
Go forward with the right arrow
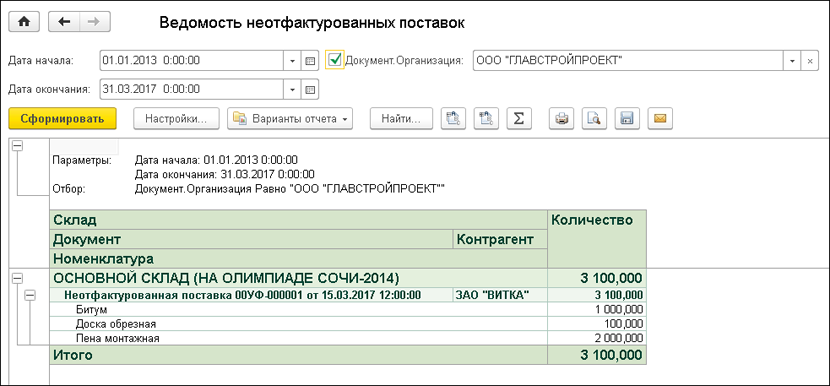coord(95,23)
